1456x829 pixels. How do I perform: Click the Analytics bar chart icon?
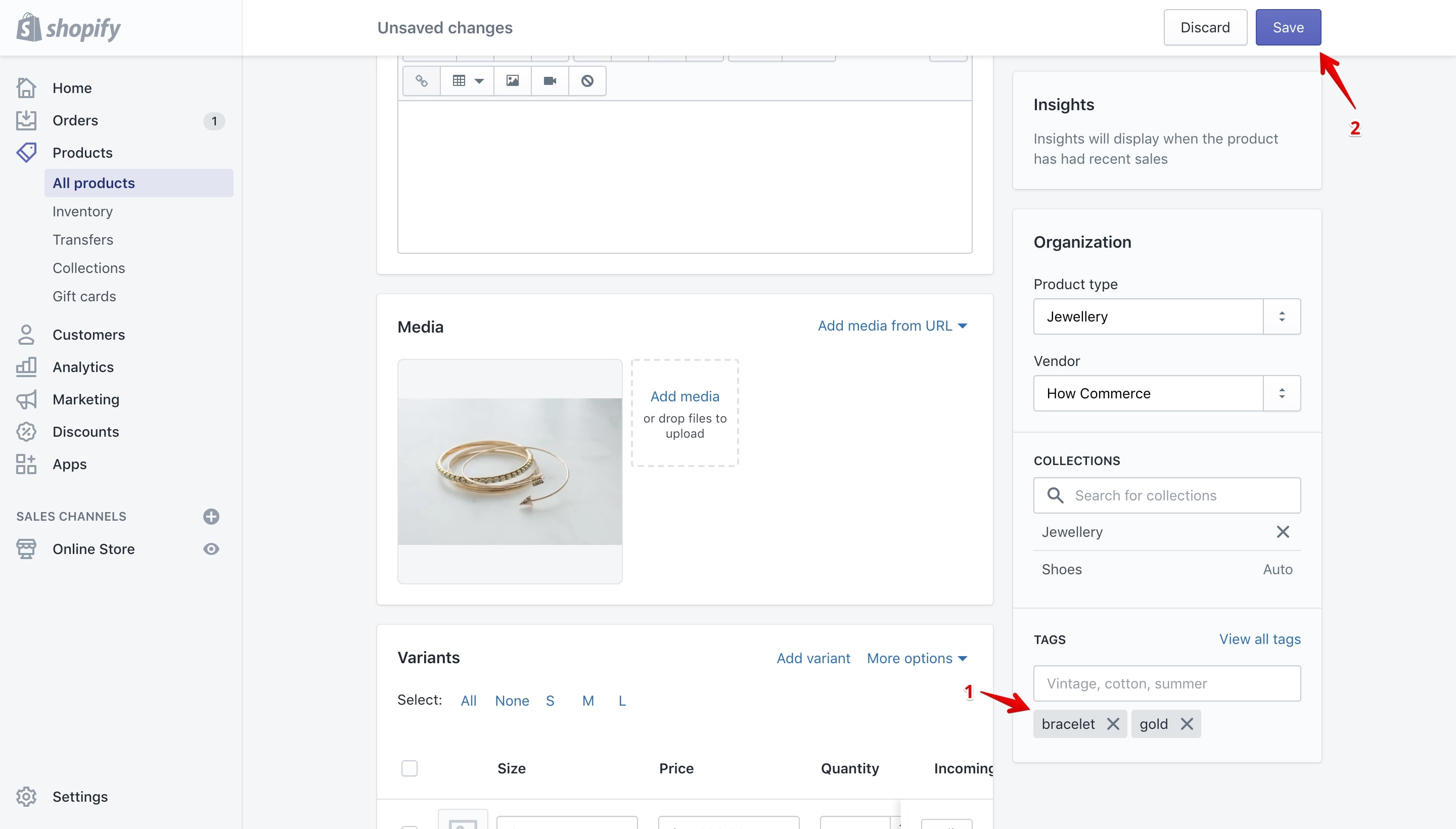pyautogui.click(x=26, y=367)
